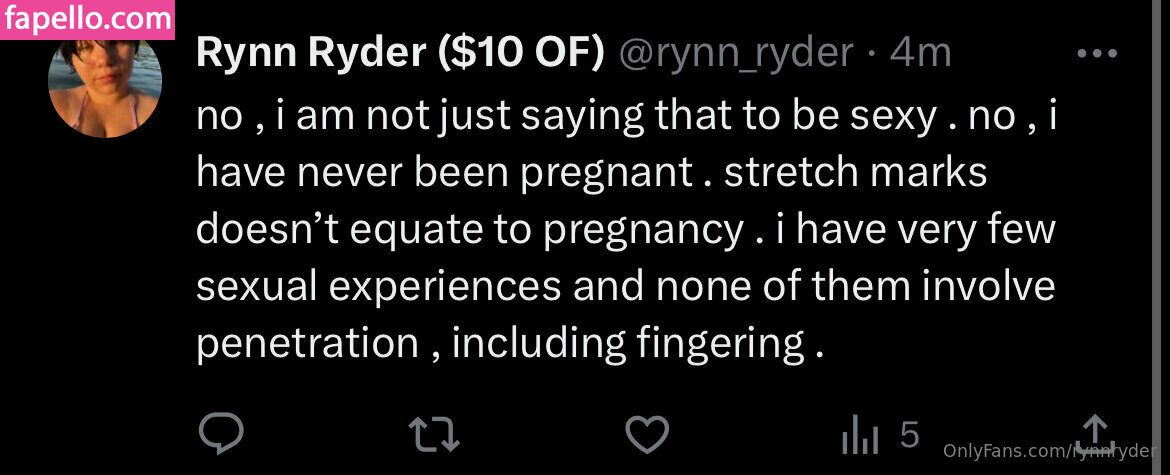Screen dimensions: 1170x475
Task: Click the 4m timestamp of the tweet
Action: [x=920, y=54]
